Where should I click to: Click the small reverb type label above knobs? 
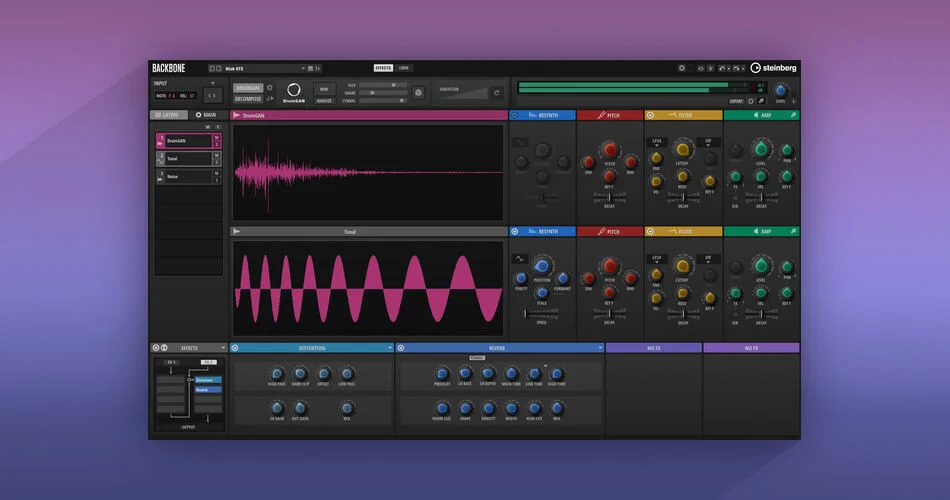click(x=477, y=358)
